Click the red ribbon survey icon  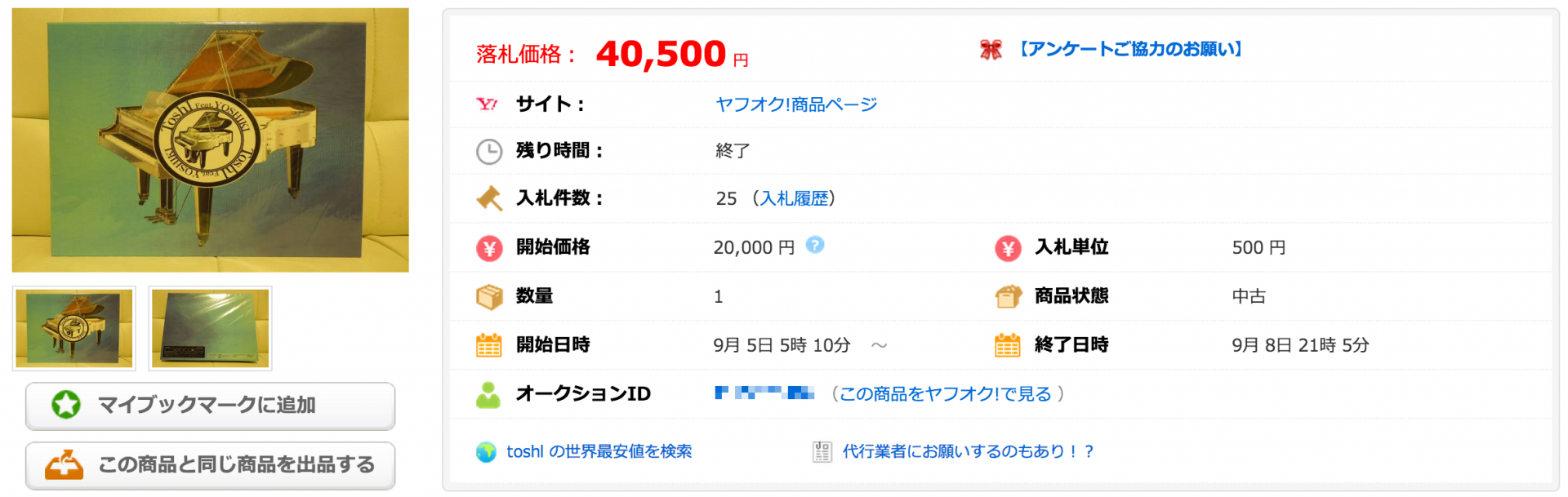991,50
